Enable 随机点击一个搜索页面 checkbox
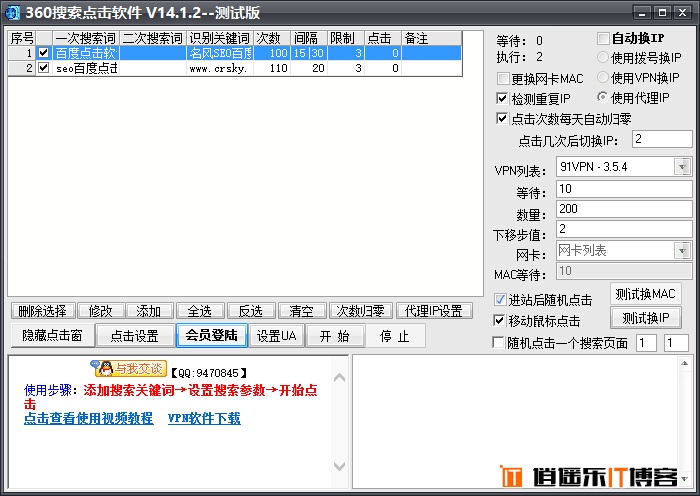 [x=498, y=342]
